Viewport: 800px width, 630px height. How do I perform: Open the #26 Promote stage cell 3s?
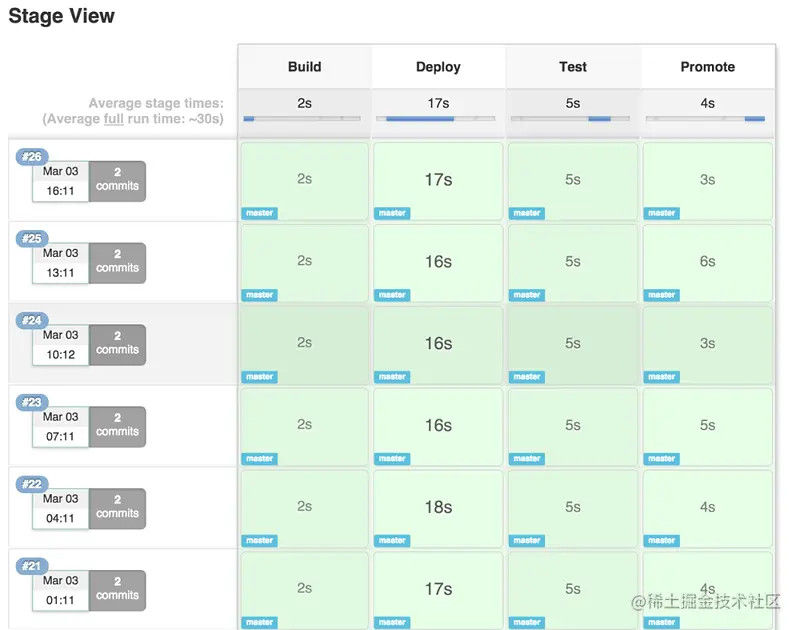708,181
